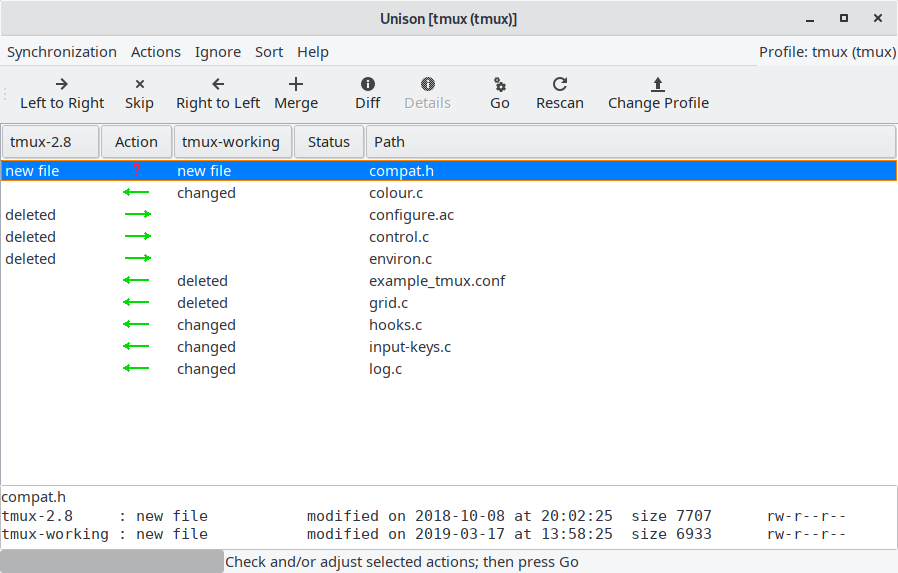The image size is (898, 573).
Task: Click green left arrow for input-keys.c
Action: point(136,346)
